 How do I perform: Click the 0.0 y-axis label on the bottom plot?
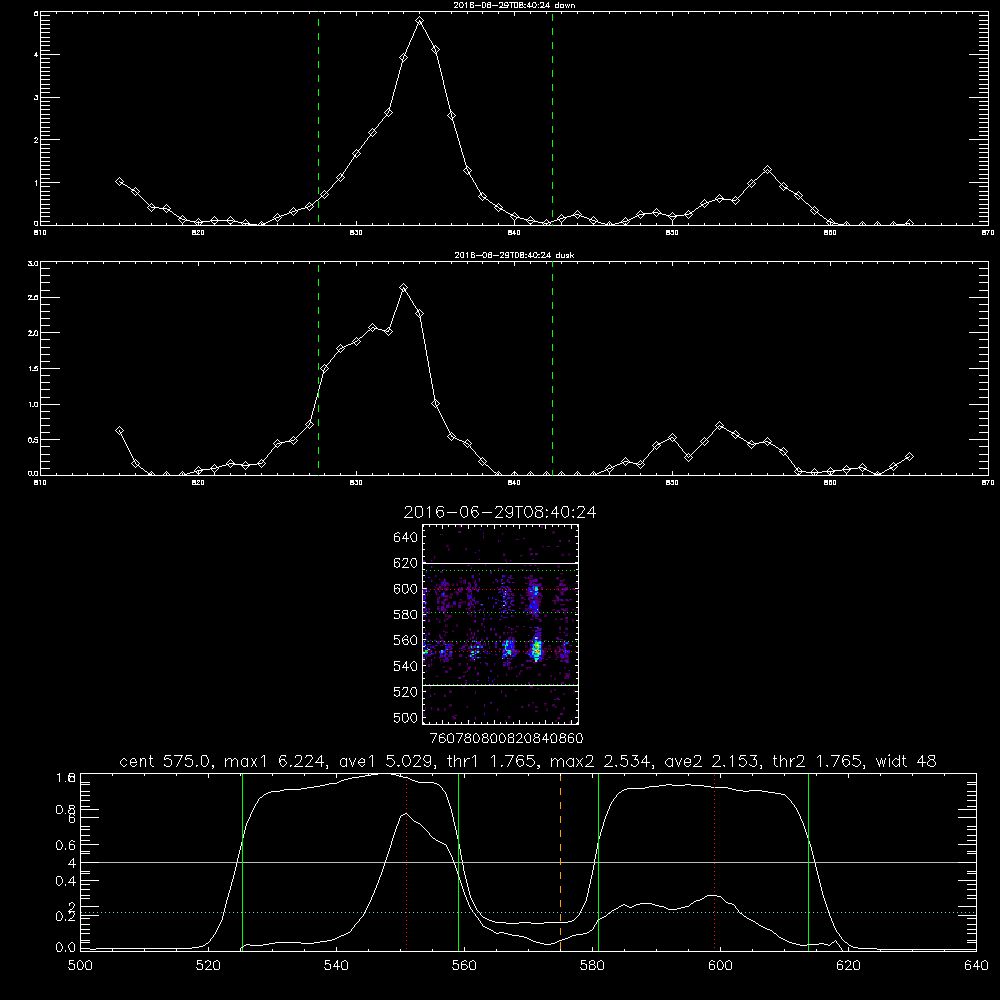click(66, 948)
